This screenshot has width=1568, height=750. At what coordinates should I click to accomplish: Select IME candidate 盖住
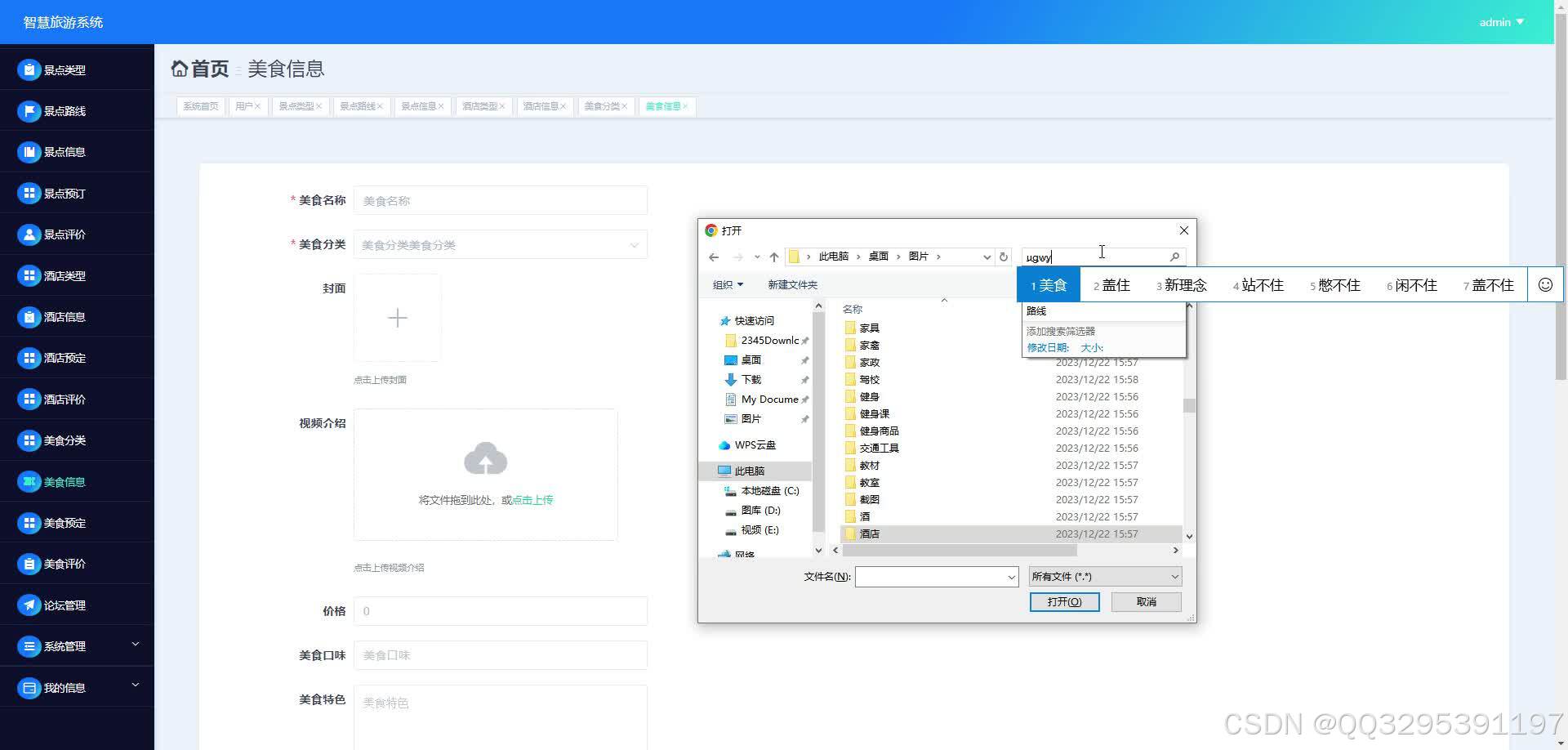(1111, 285)
